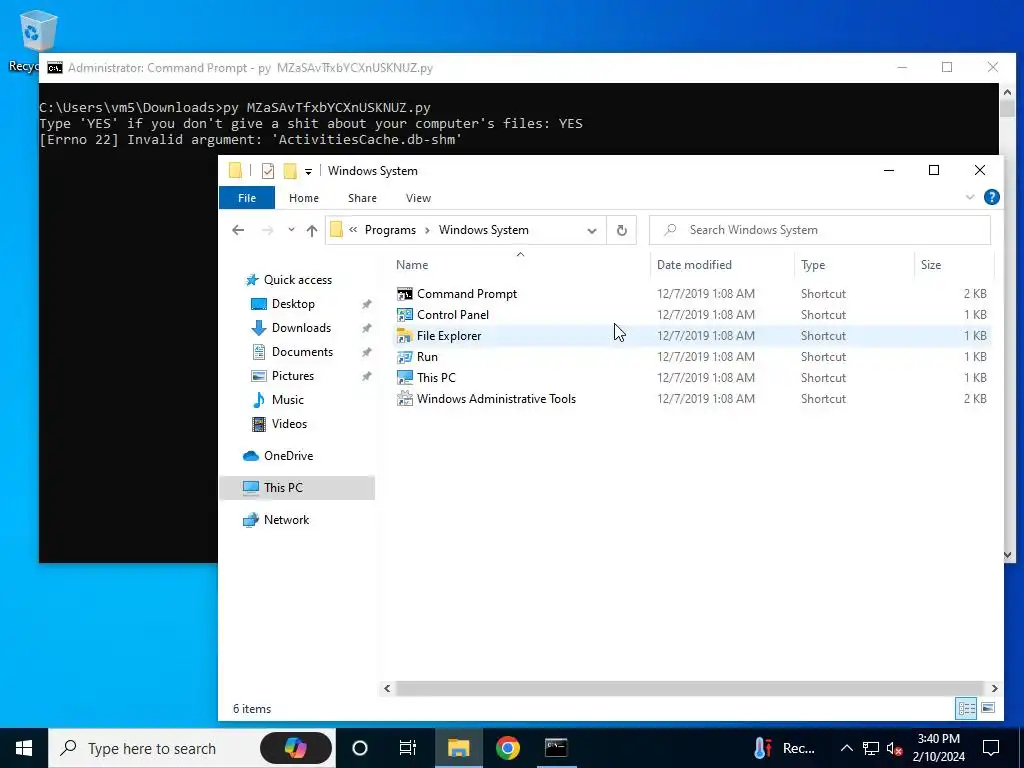Image resolution: width=1024 pixels, height=768 pixels.
Task: Click Programs in the address breadcrumb
Action: [x=390, y=230]
